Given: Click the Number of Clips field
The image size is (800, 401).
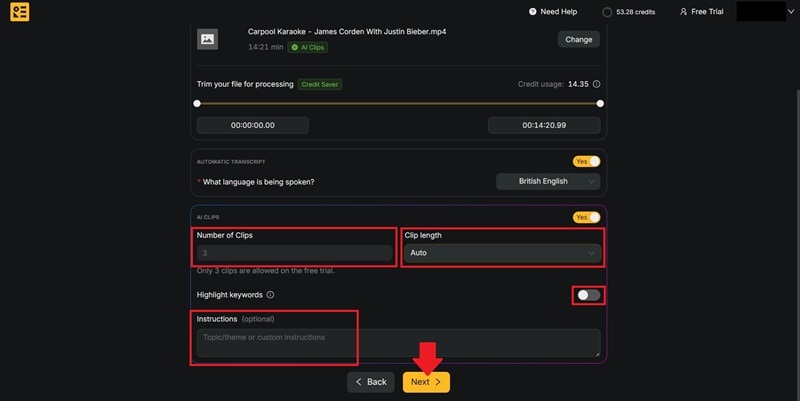Looking at the screenshot, I should tap(294, 253).
